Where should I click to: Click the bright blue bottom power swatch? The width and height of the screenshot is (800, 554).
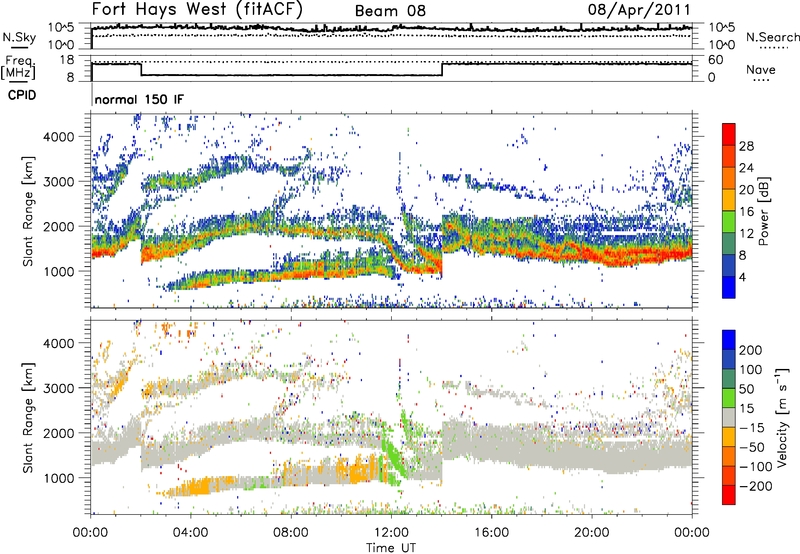[x=729, y=287]
